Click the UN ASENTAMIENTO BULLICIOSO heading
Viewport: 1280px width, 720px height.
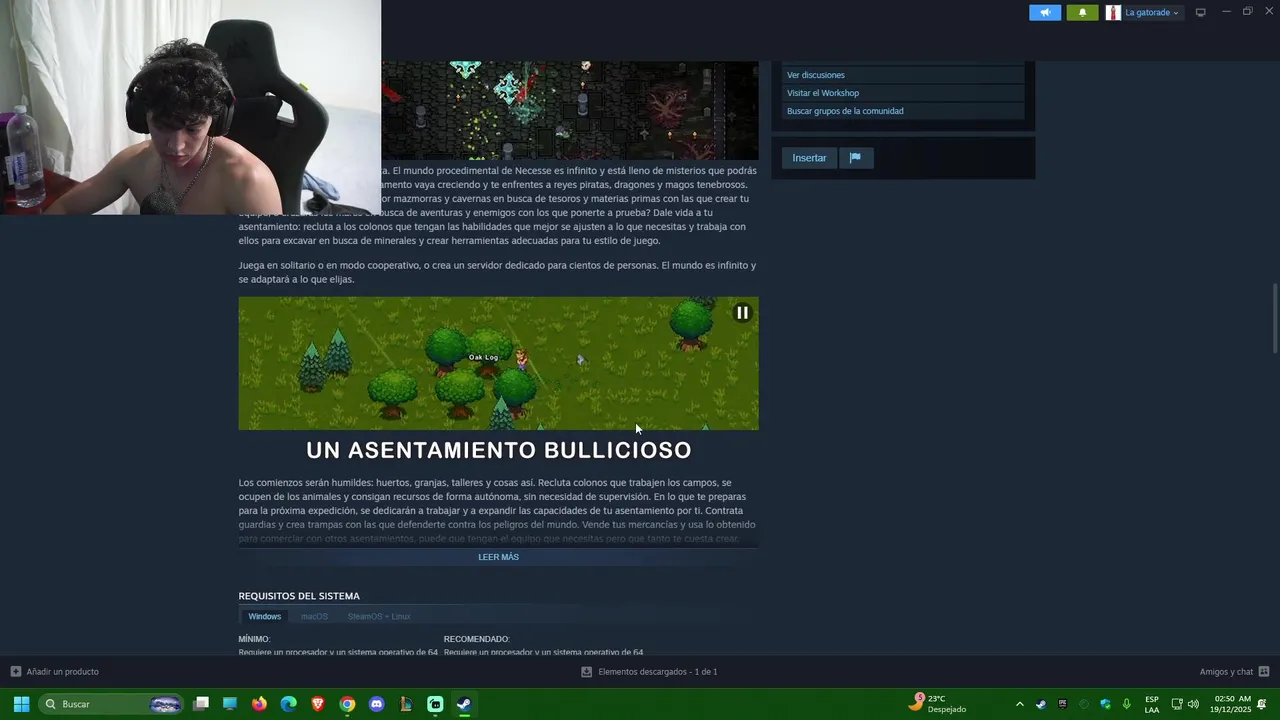pyautogui.click(x=498, y=451)
